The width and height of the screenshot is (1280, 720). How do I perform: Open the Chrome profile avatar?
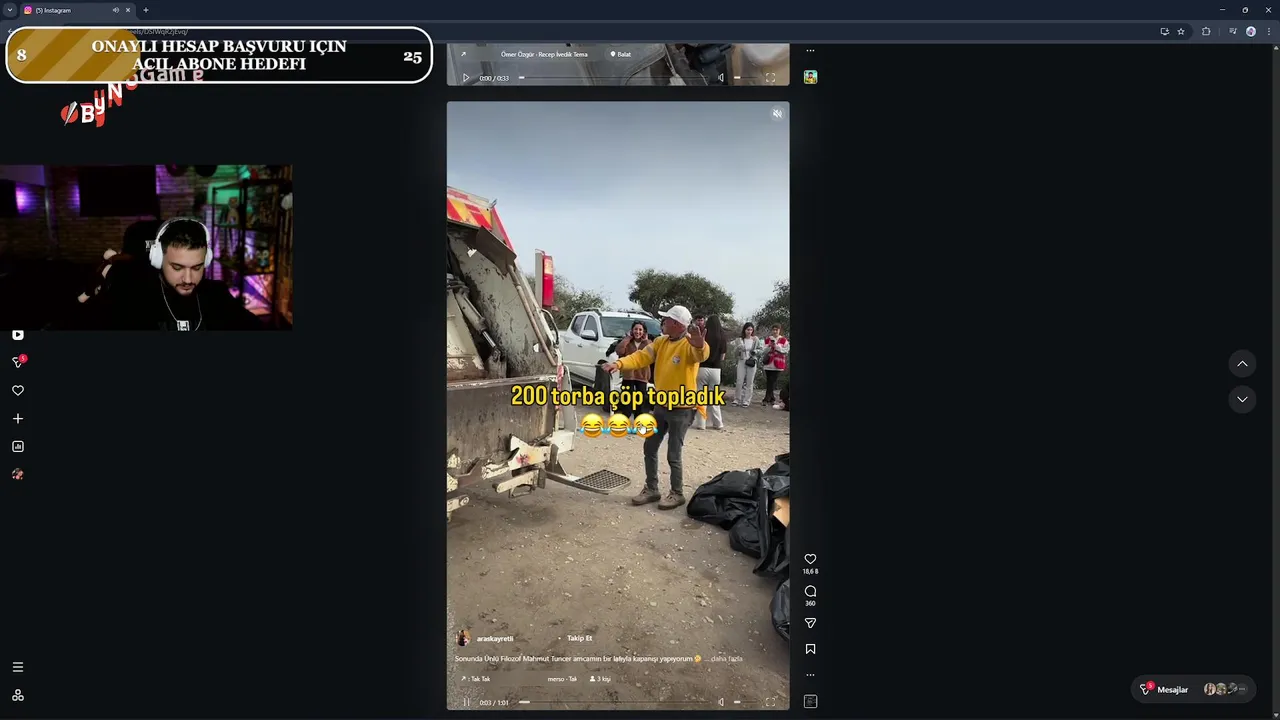pos(1251,31)
